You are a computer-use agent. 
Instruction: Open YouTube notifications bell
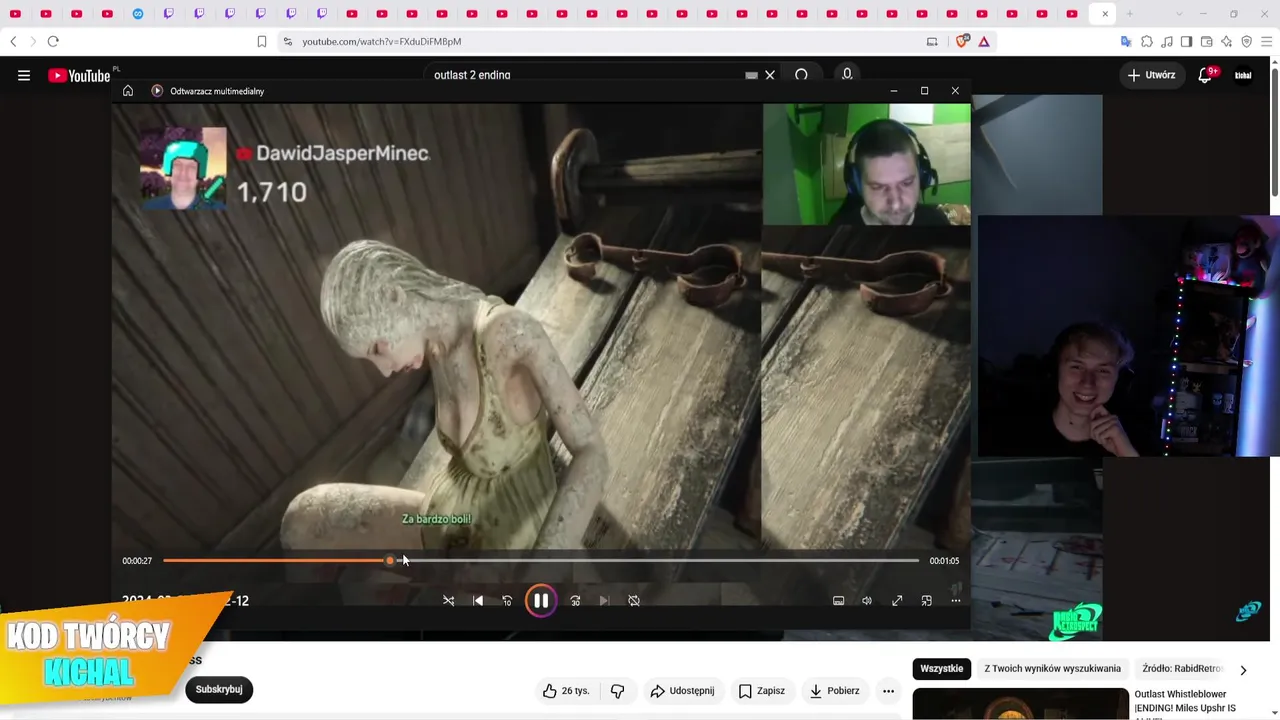(1206, 75)
